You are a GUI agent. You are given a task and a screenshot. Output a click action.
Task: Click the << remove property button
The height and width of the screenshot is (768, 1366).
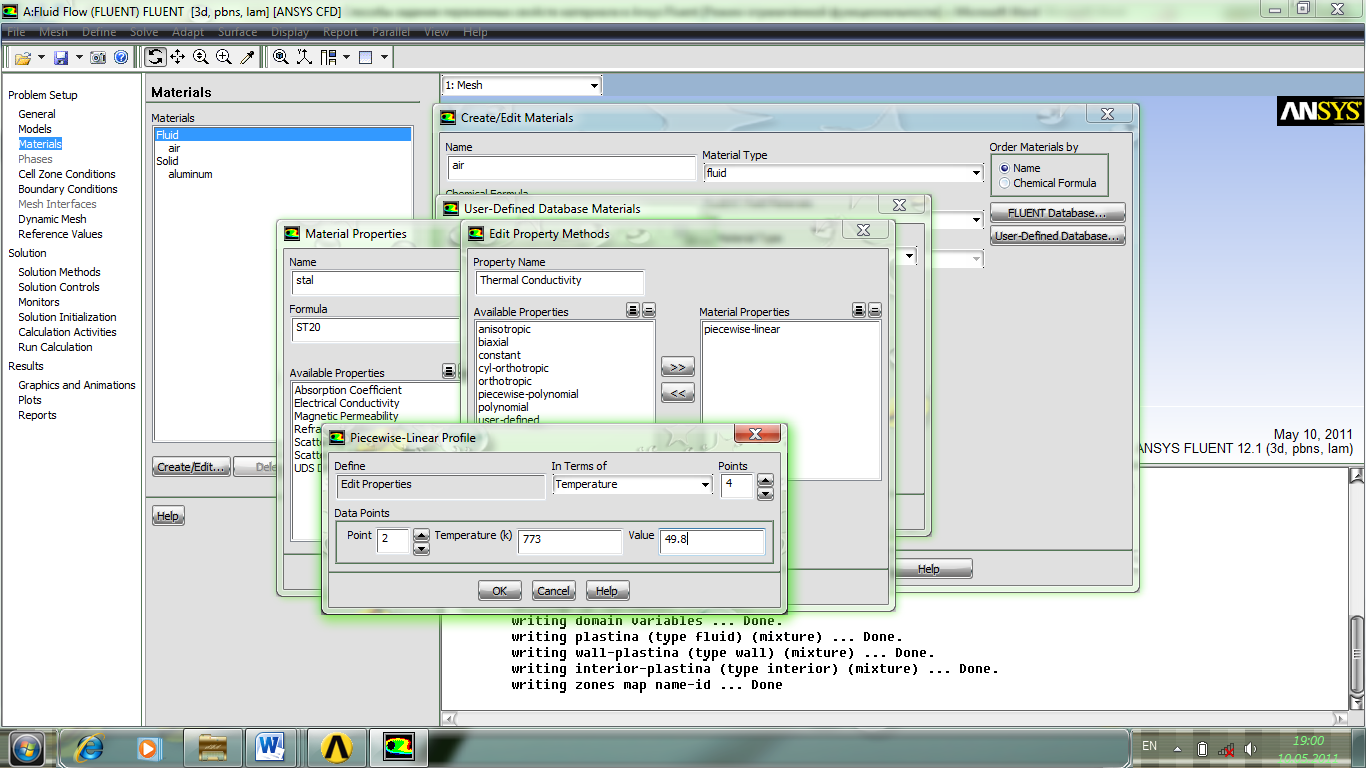coord(677,394)
